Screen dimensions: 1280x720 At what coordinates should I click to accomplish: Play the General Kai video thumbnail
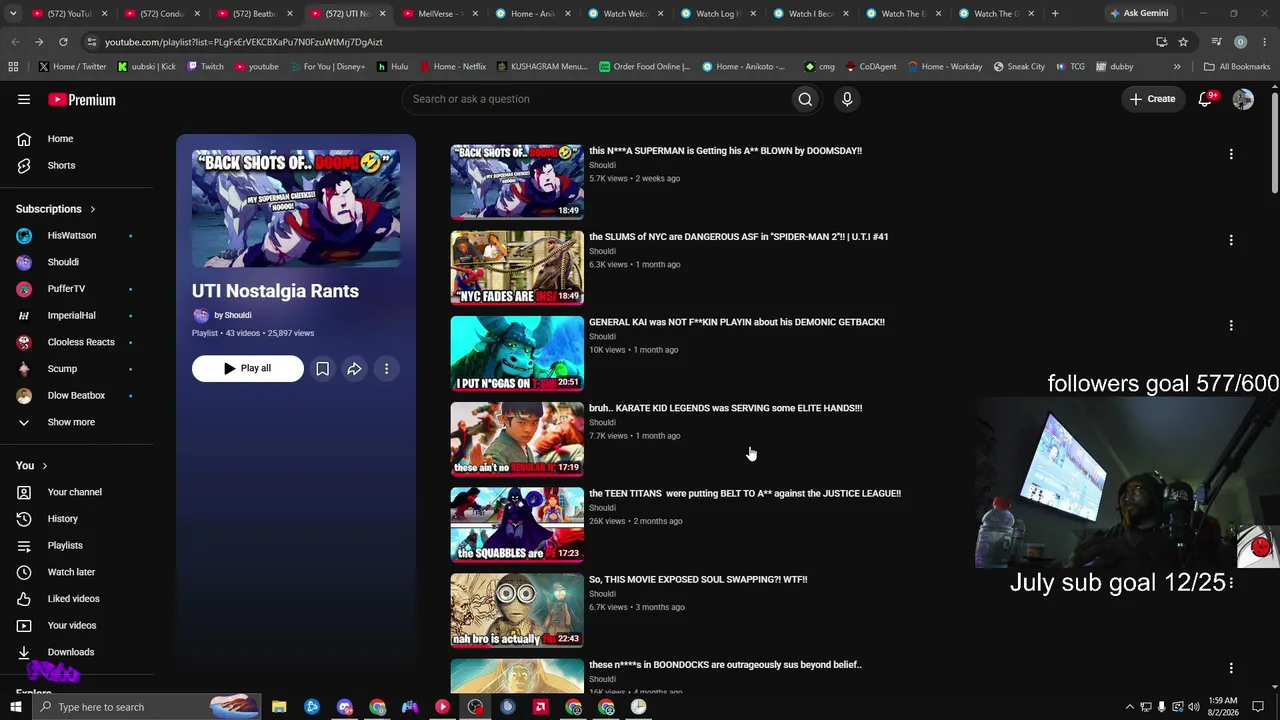pos(517,353)
